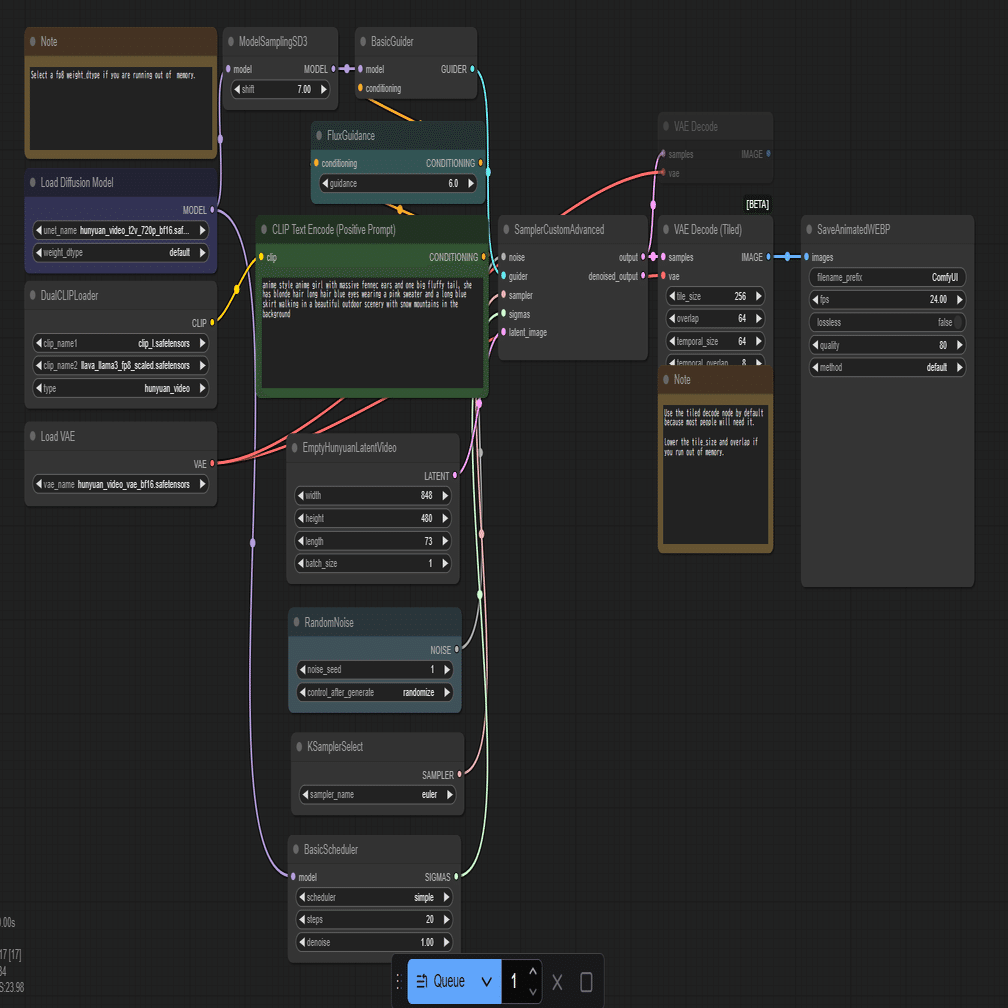Click the quality slider in SaveAnimatedWEBP
Viewport: 1008px width, 1008px height.
click(x=887, y=345)
